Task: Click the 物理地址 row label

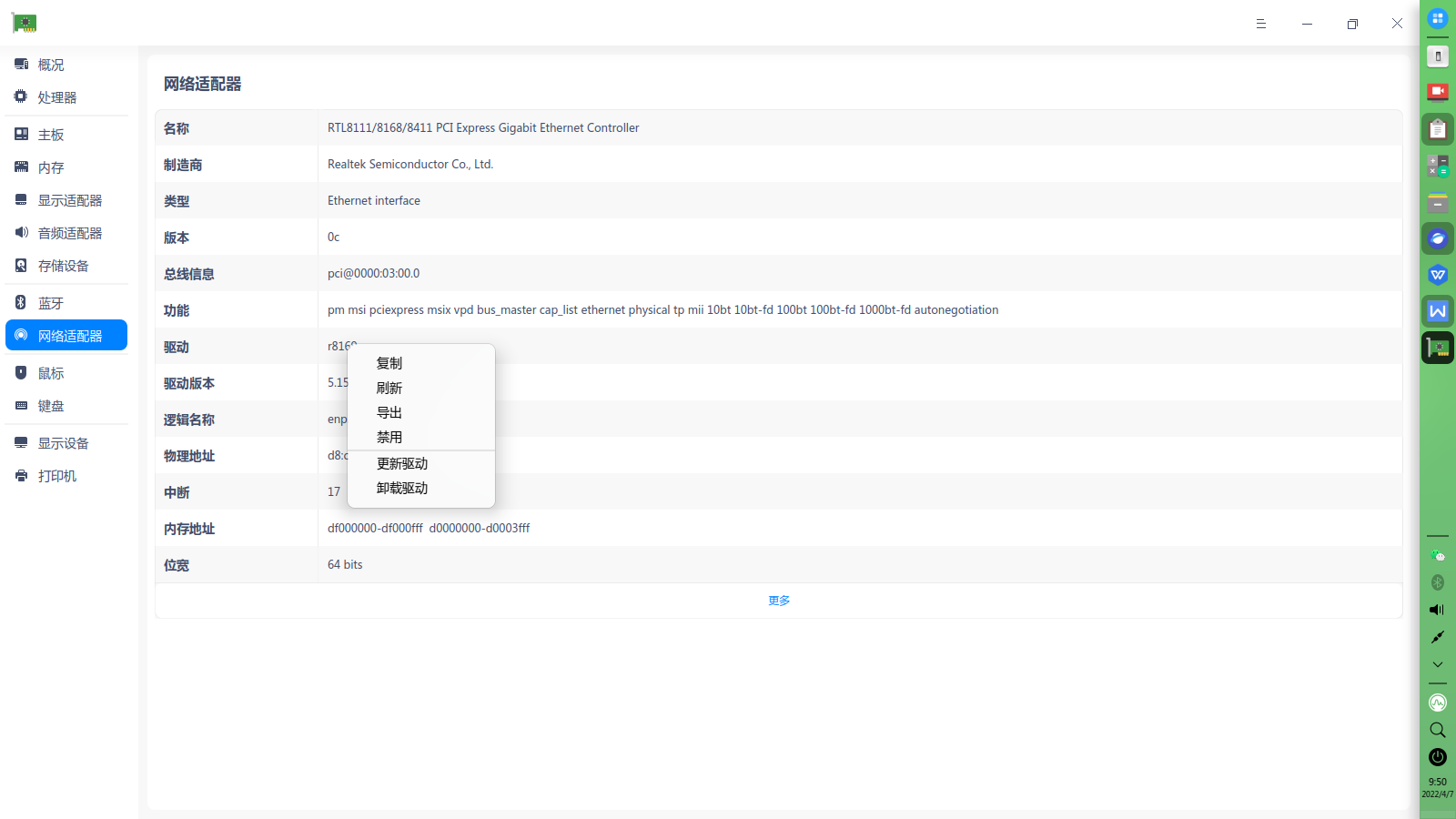Action: tap(189, 456)
